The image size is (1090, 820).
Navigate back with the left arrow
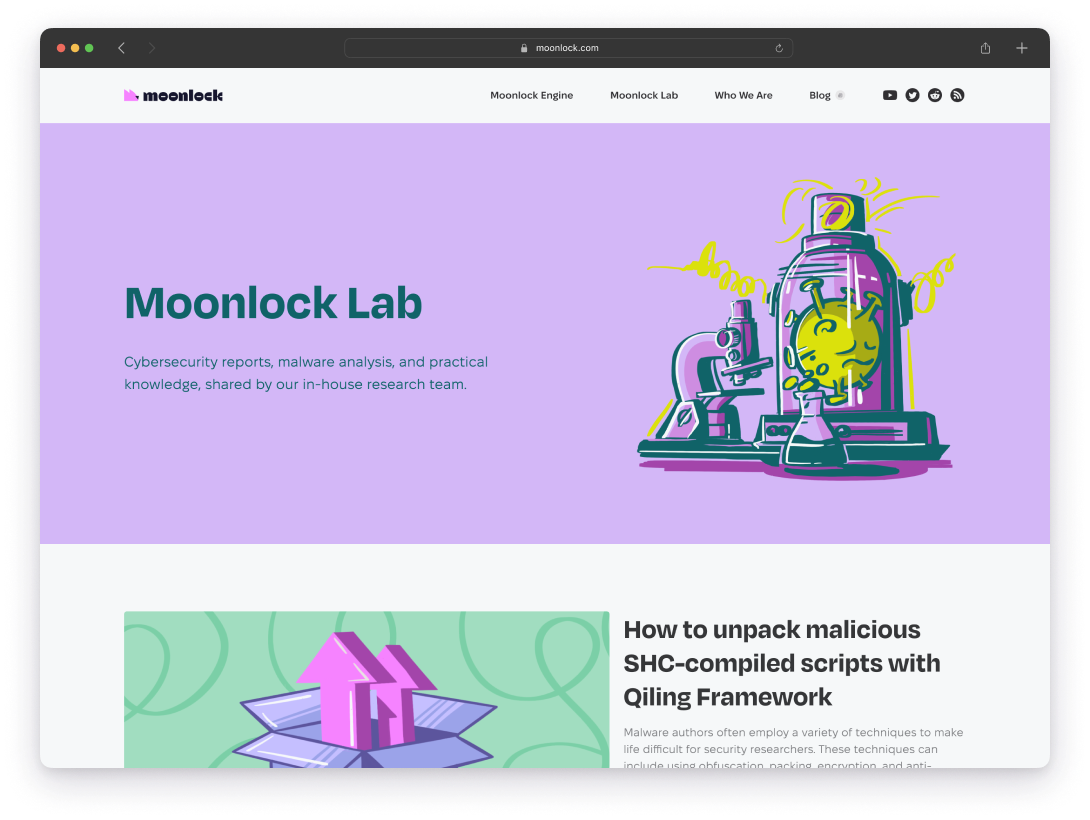pos(121,47)
